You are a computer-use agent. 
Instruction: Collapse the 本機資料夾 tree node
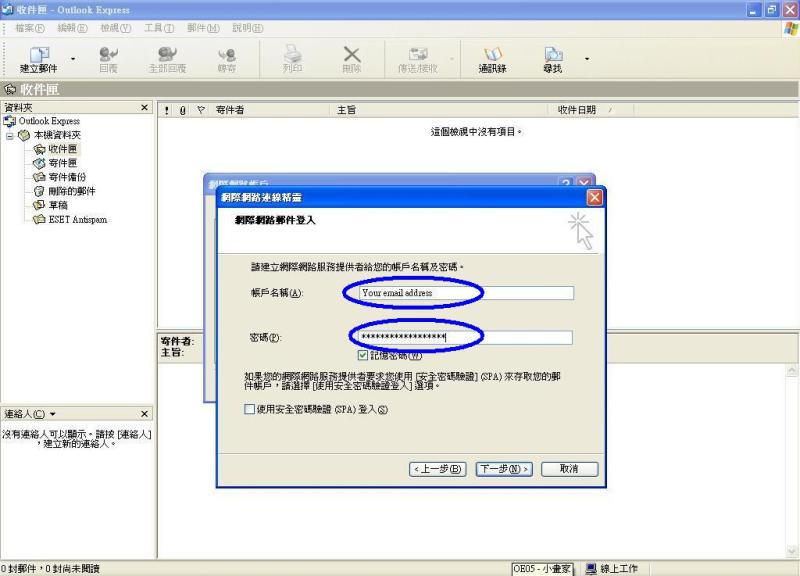pos(10,135)
